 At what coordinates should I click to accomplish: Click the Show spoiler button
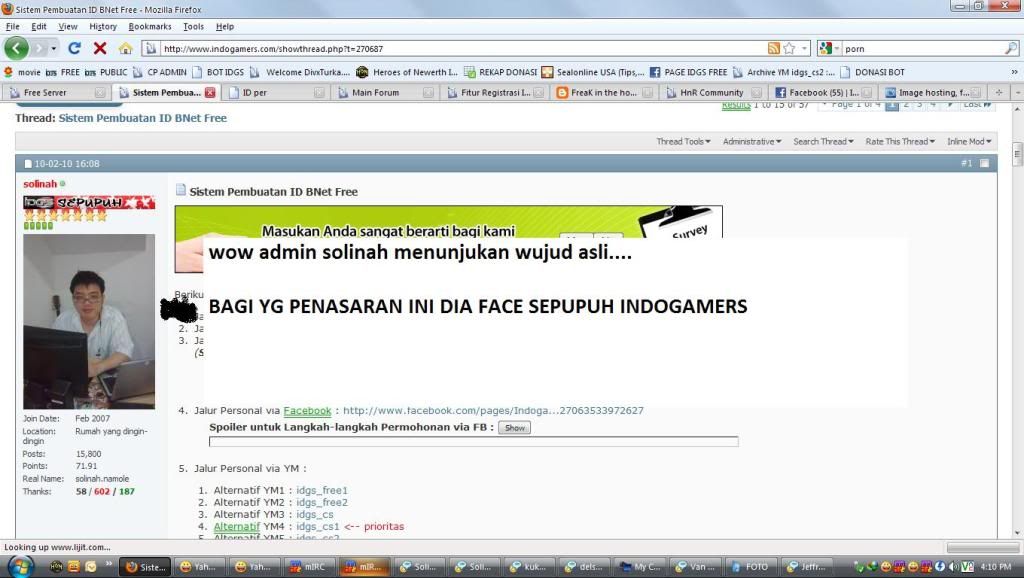pos(515,428)
